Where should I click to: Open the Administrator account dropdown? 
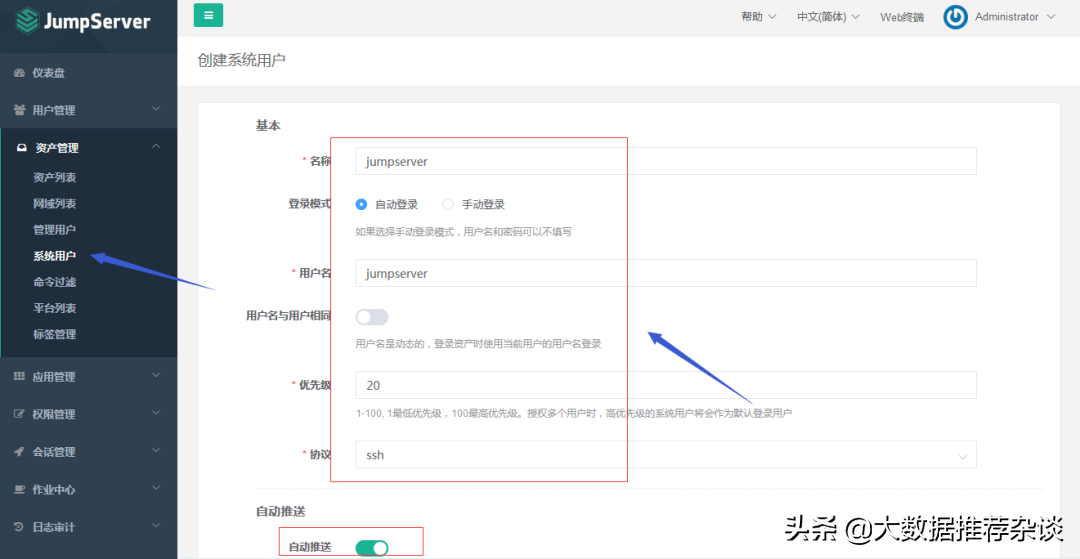1015,17
